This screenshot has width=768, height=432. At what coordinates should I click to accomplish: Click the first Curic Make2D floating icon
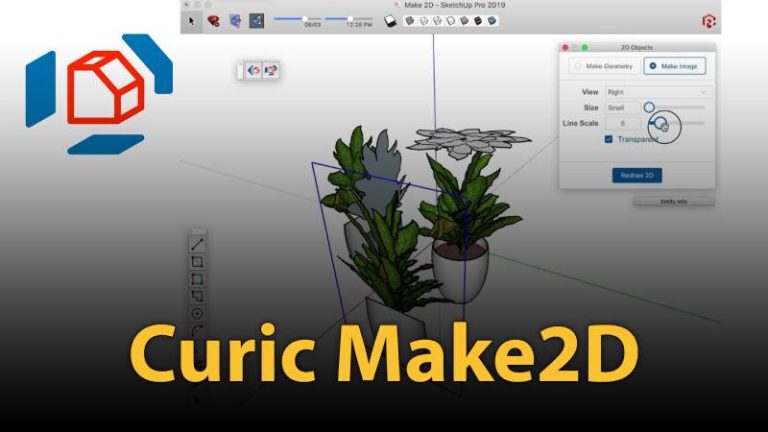tap(253, 70)
